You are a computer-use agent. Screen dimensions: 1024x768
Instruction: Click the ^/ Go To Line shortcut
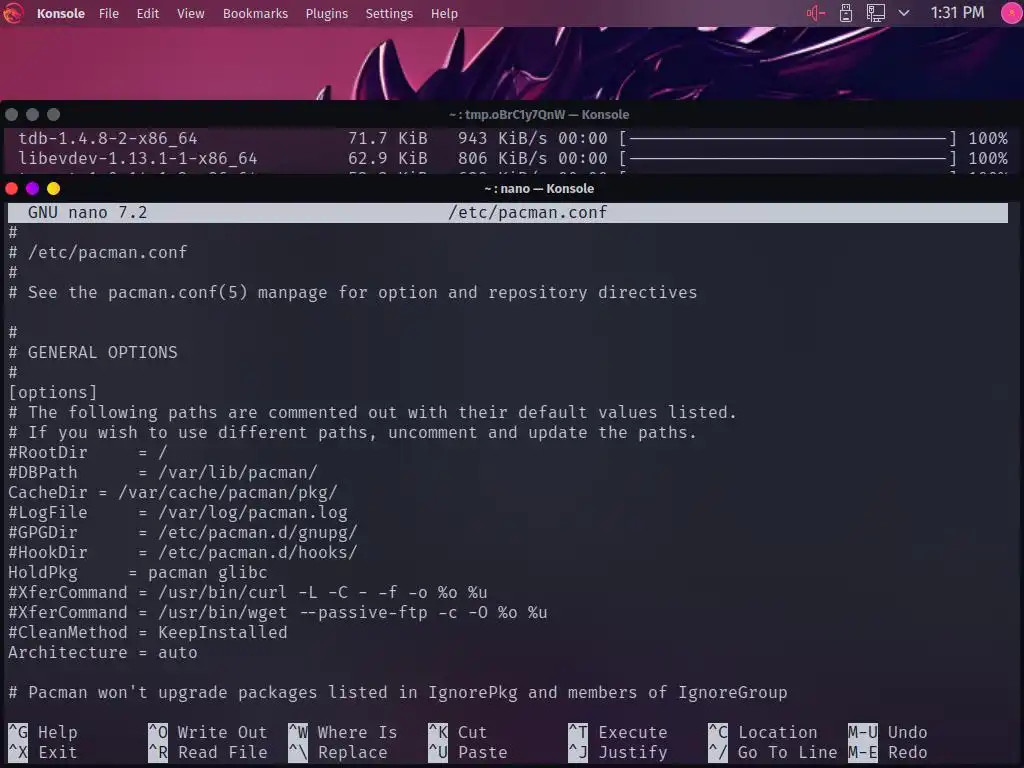tap(773, 752)
